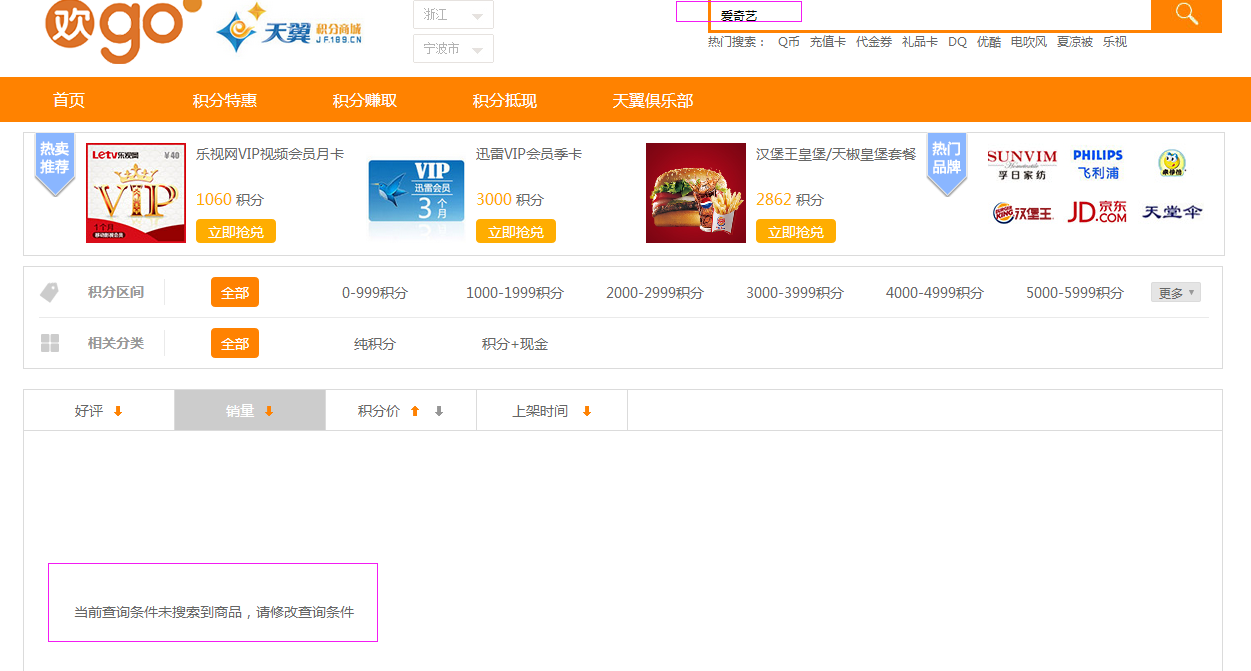Screen dimensions: 1251x671
Task: Open the yellow cartoon mascot brand logo
Action: tap(1172, 164)
